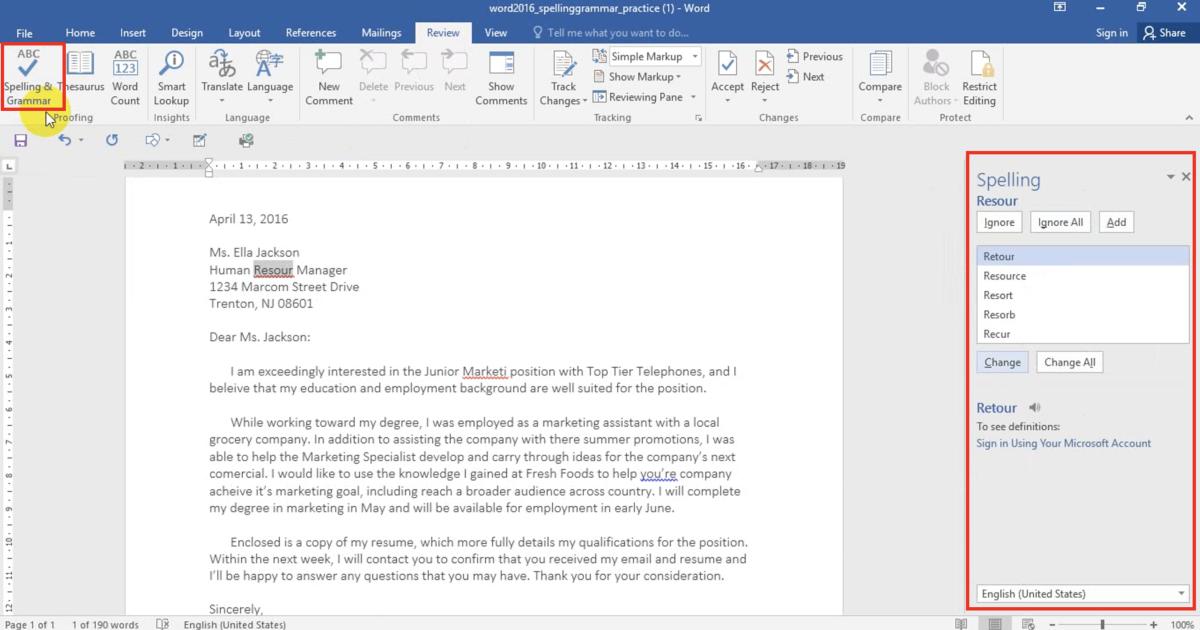Click the Quick Access icon right of shapes

tap(200, 140)
